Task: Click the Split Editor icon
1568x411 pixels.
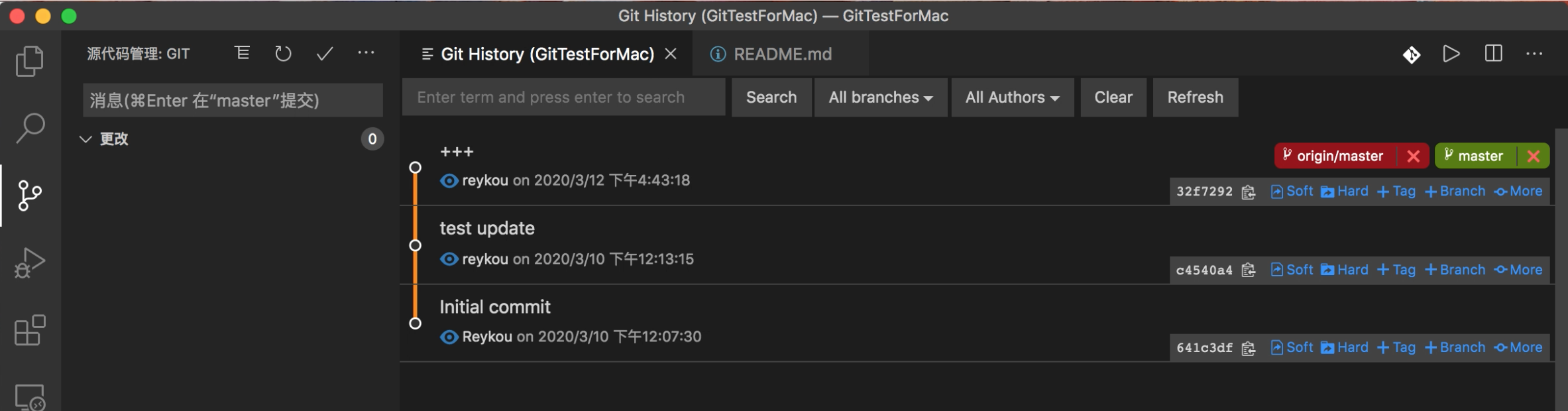Action: pos(1492,54)
